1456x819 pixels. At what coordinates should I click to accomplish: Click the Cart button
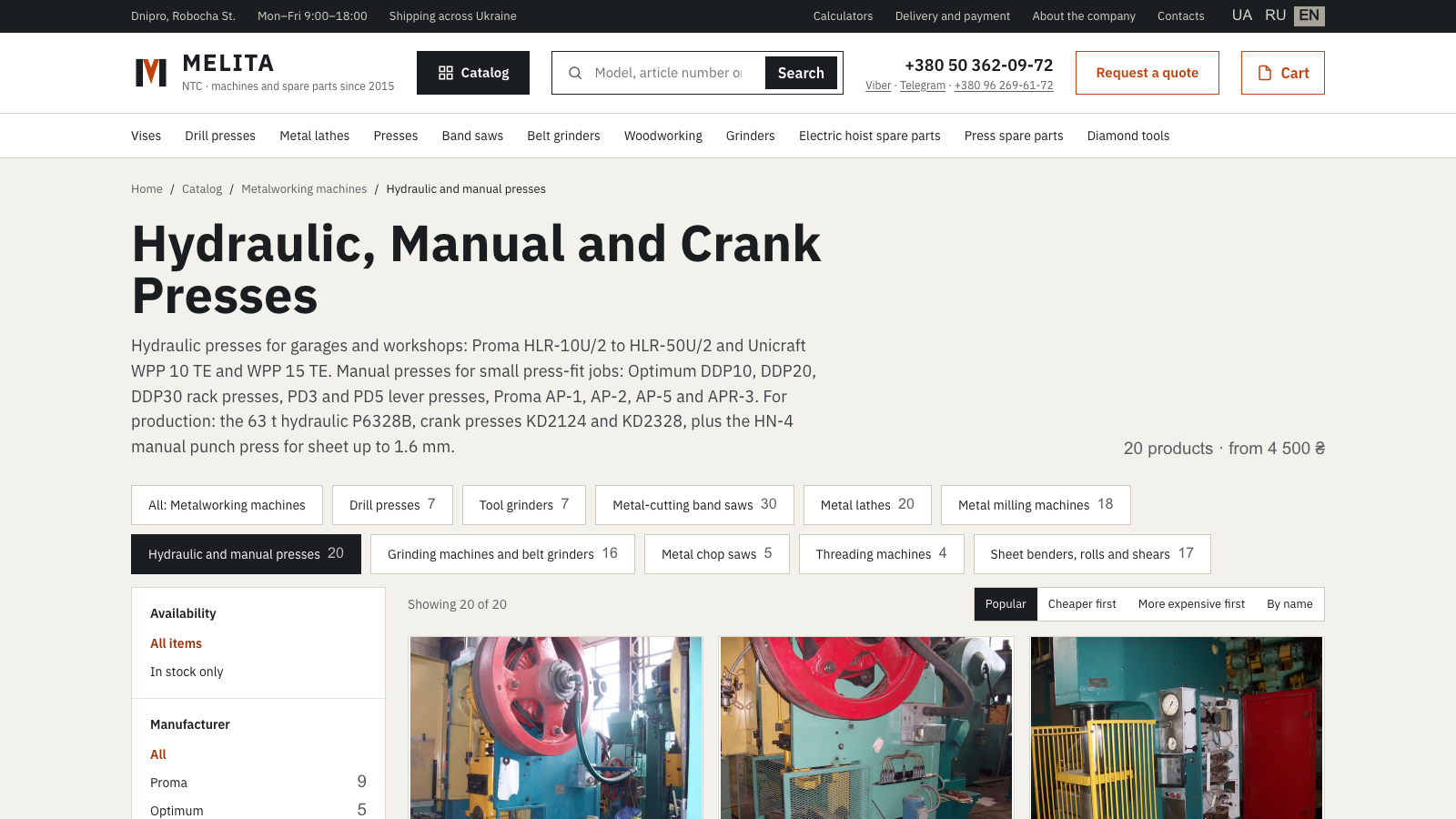(1283, 73)
